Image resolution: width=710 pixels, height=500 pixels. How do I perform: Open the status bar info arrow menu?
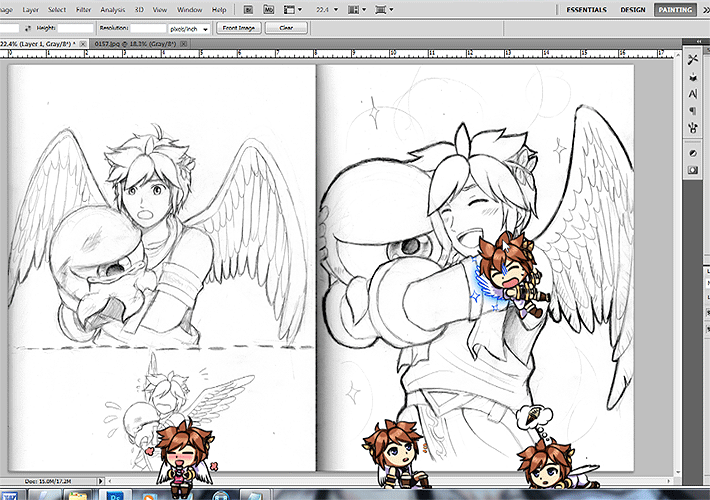pos(101,481)
